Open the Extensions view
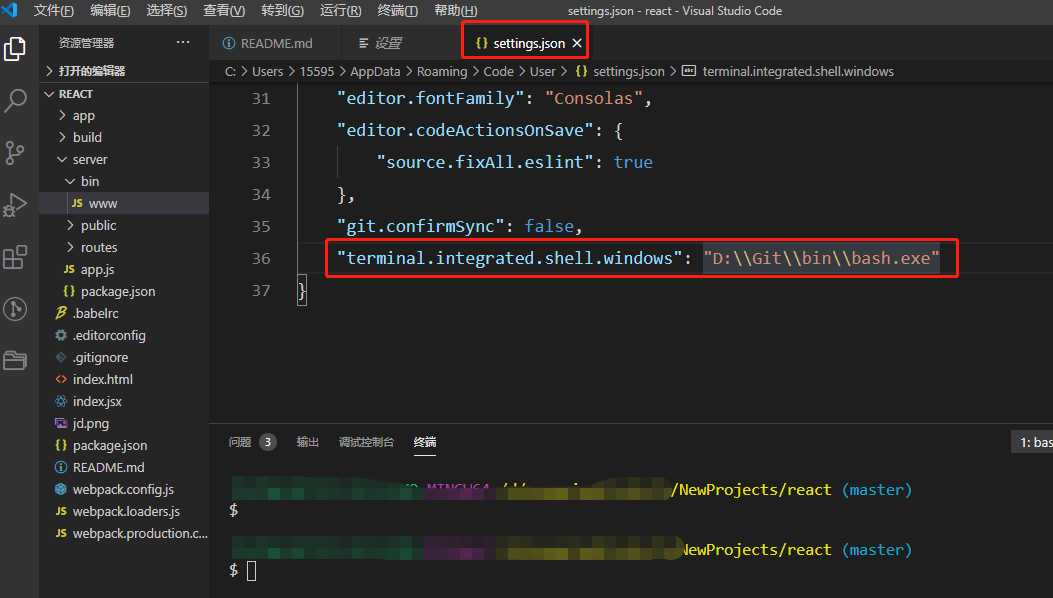 (15, 257)
